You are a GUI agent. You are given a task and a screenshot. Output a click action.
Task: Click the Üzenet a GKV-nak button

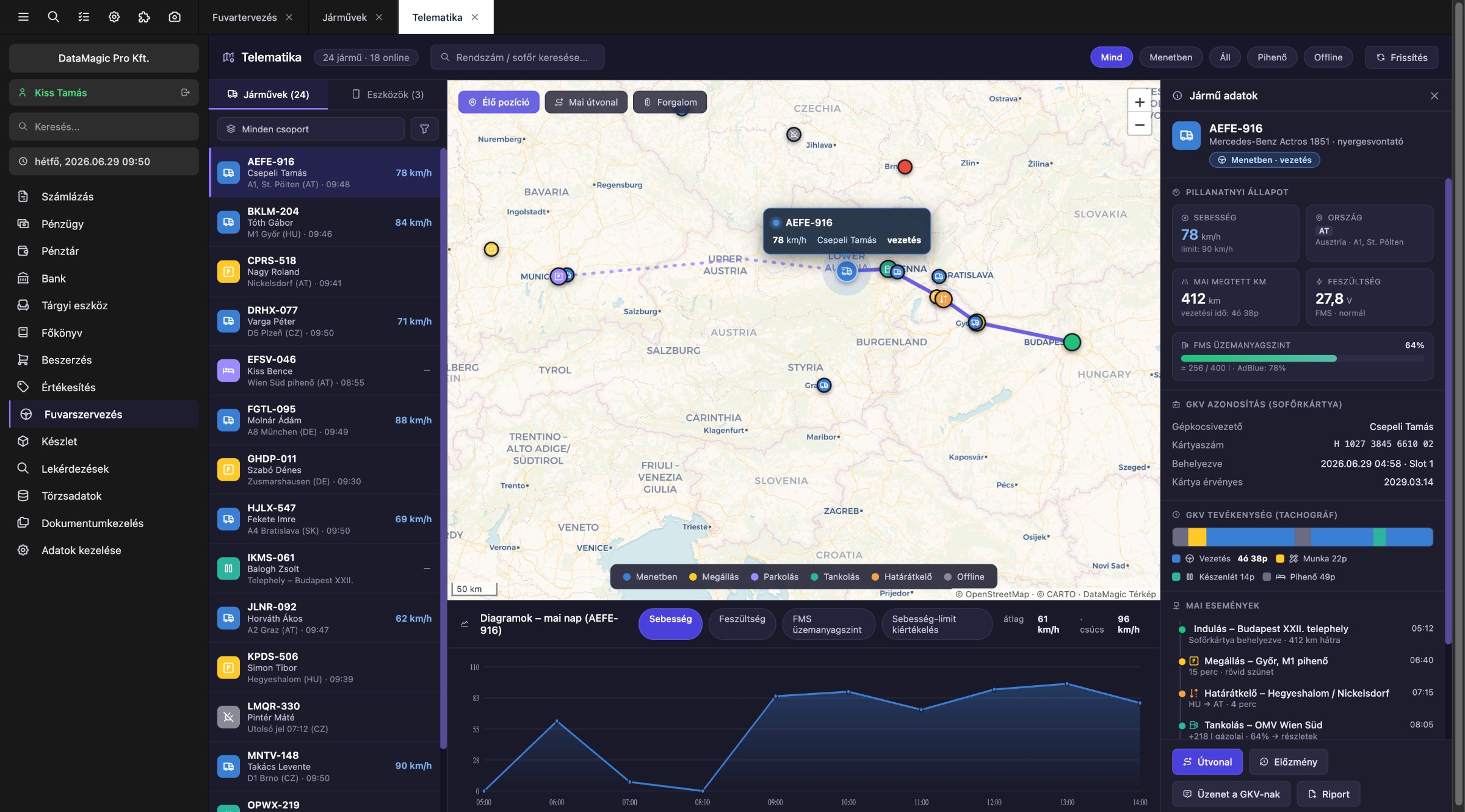click(x=1231, y=794)
